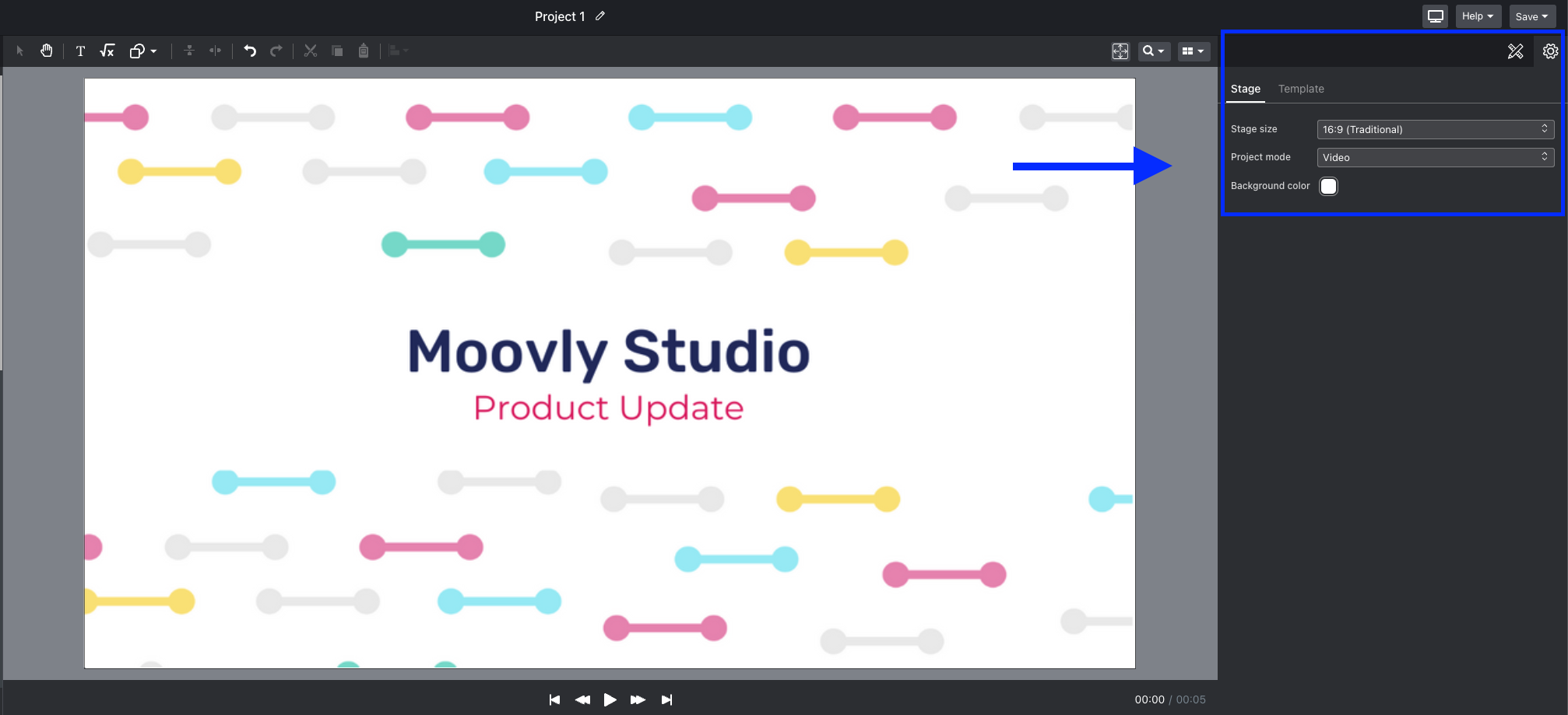Click the Stage size label

point(1253,129)
